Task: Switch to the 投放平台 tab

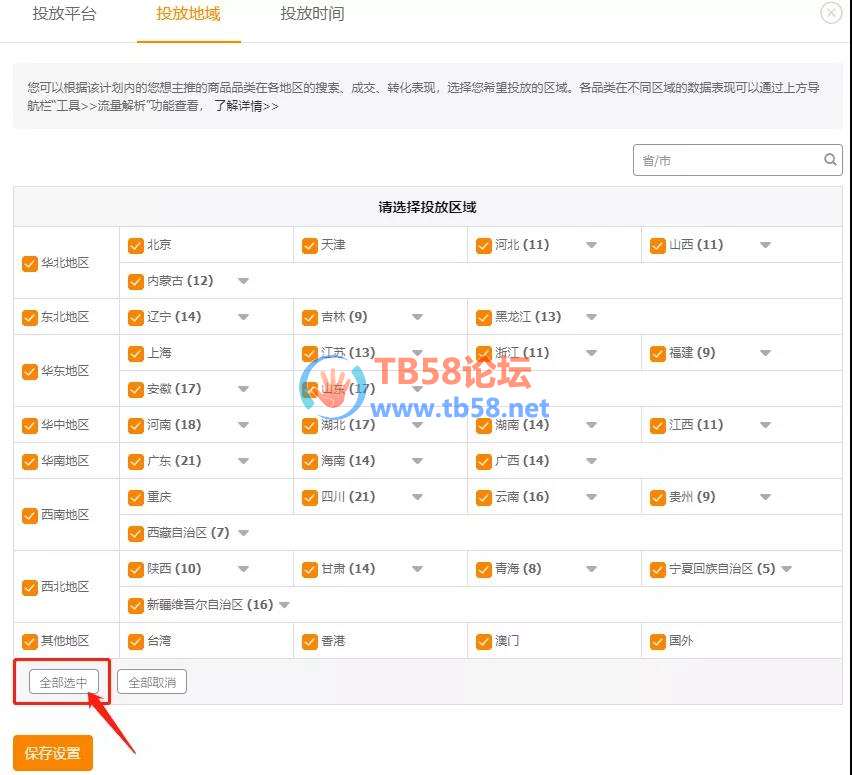Action: point(64,14)
